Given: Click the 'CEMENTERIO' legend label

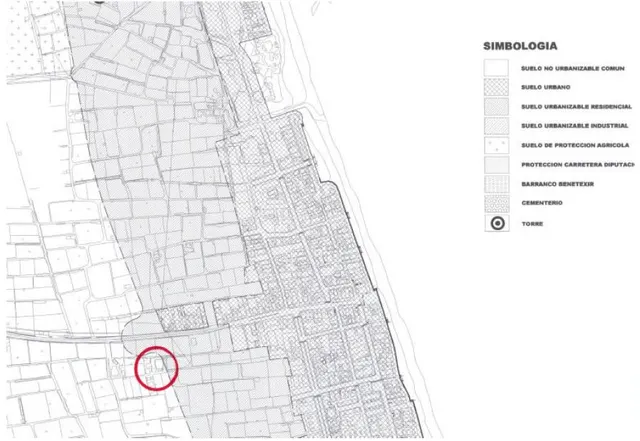Looking at the screenshot, I should pyautogui.click(x=542, y=203).
